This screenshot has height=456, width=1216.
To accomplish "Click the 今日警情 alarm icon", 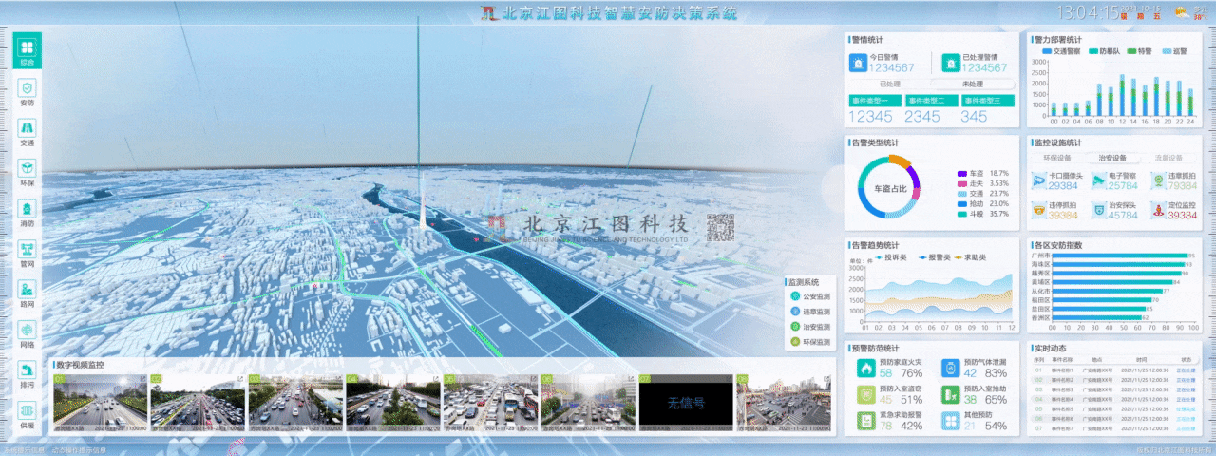I will tap(857, 63).
